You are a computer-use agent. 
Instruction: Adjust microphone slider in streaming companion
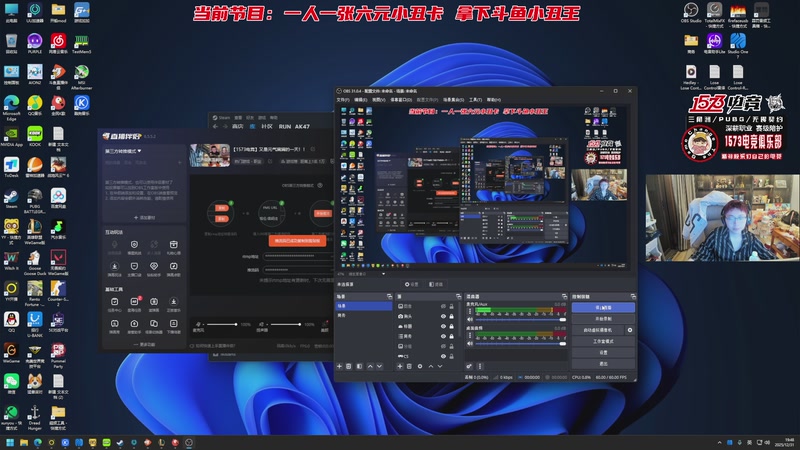pos(222,324)
